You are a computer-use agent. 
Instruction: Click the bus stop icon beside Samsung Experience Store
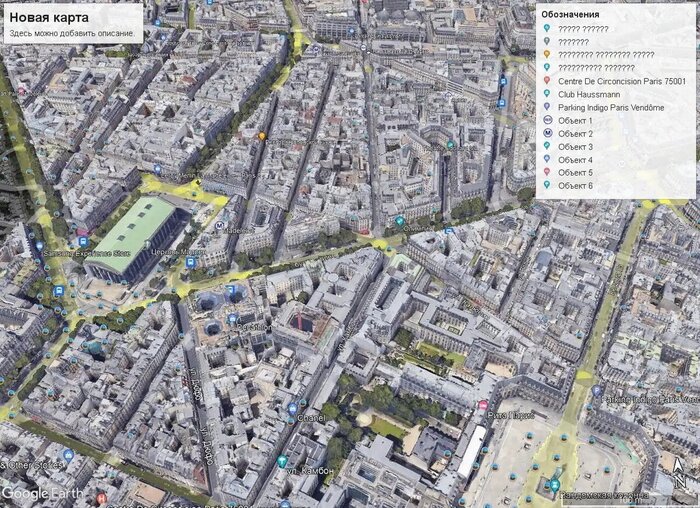83,242
